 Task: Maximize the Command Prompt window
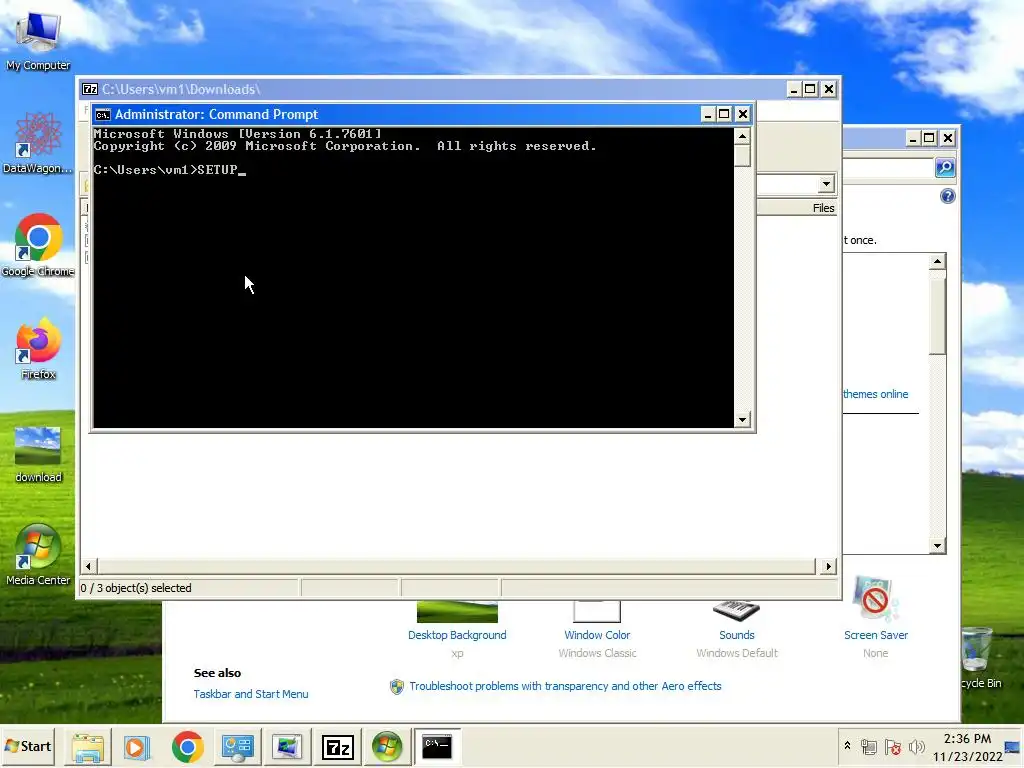(724, 114)
